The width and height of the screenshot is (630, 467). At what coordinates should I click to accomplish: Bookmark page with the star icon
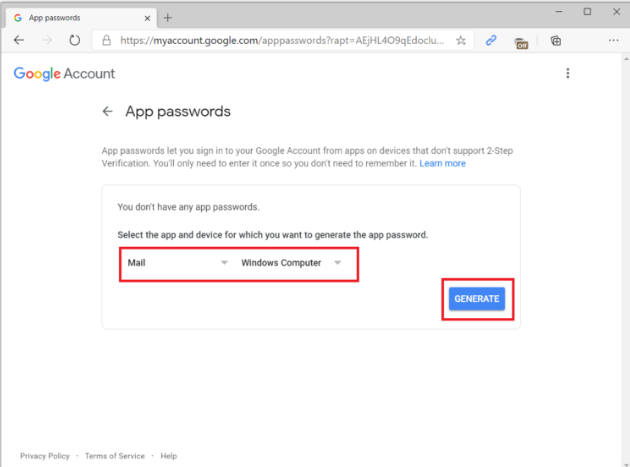(x=461, y=40)
